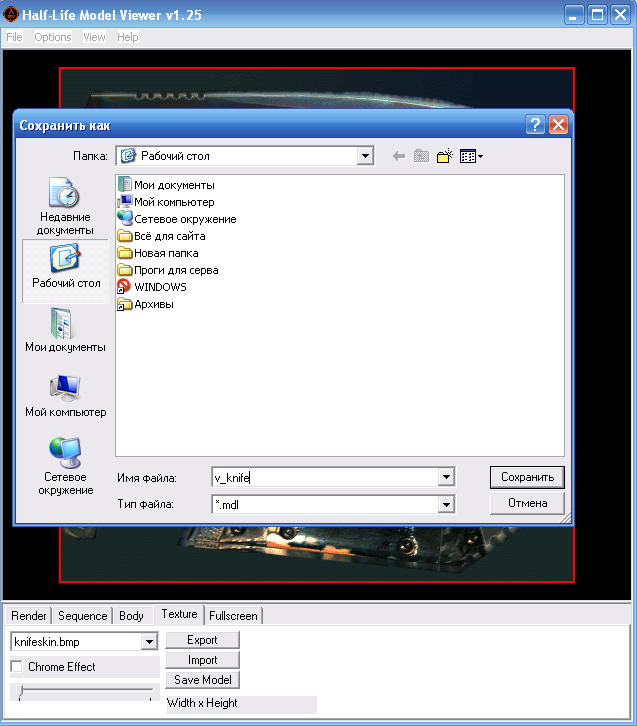Click the texture scale slider
Viewport: 637px width, 726px height.
[x=85, y=691]
